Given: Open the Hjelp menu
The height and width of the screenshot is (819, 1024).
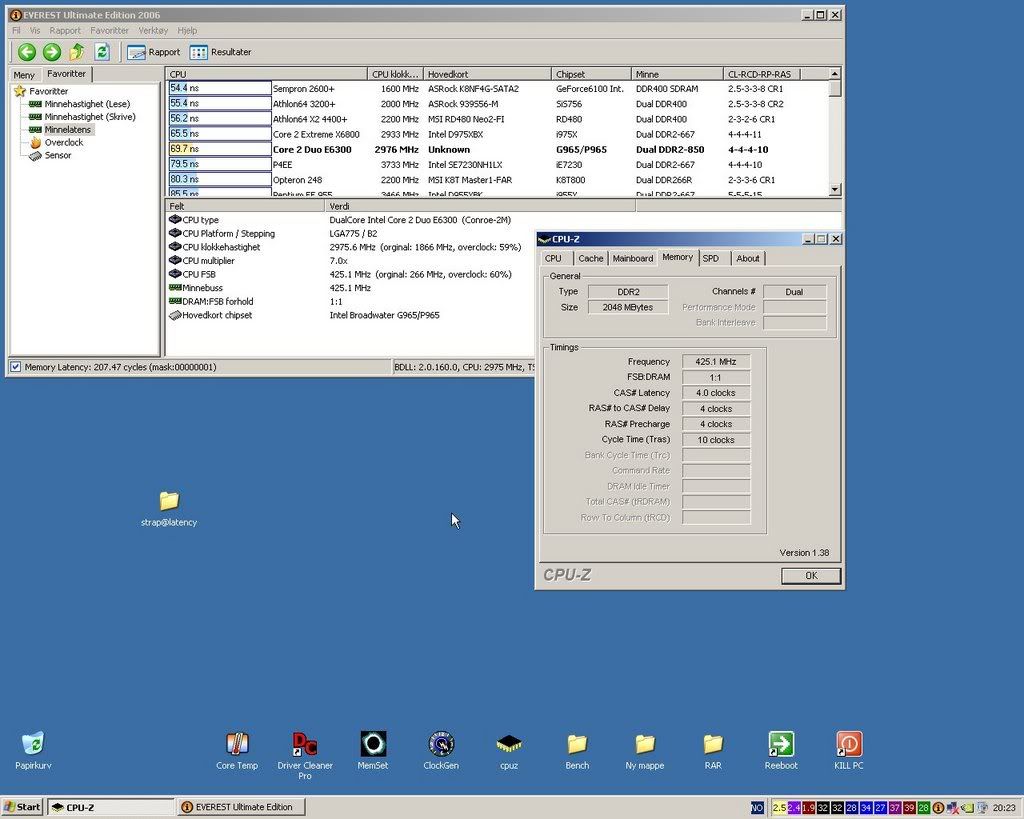Looking at the screenshot, I should pyautogui.click(x=187, y=31).
